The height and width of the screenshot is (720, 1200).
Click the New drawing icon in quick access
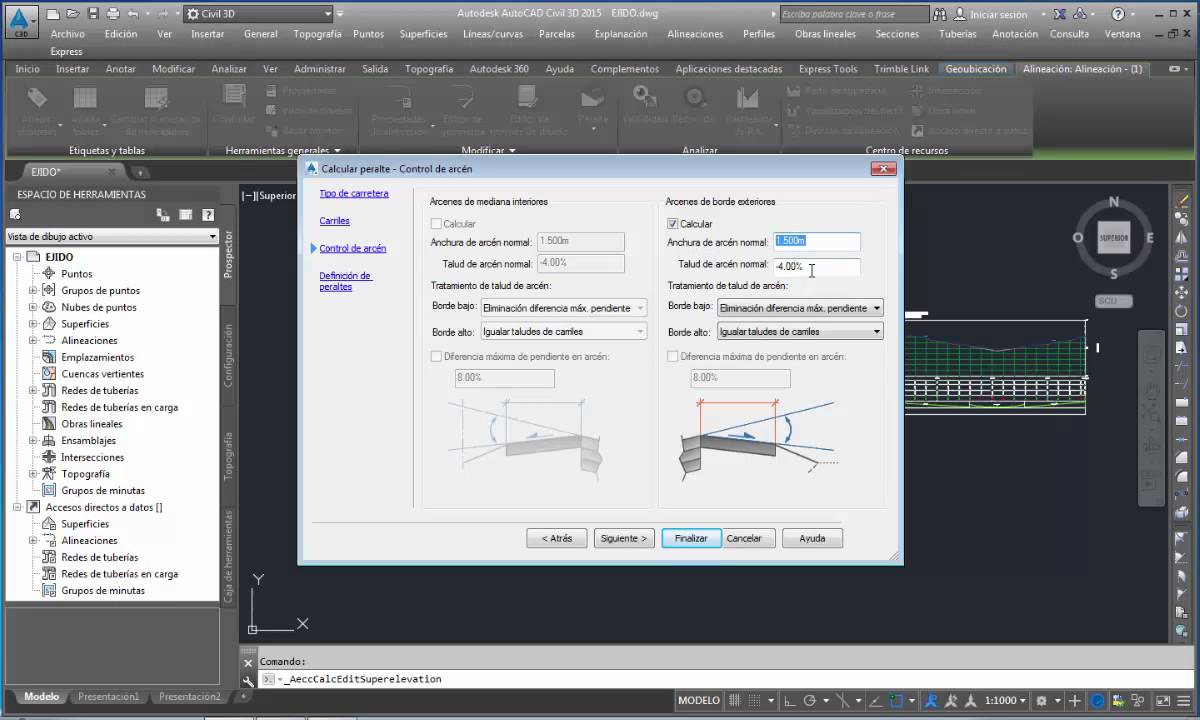click(x=54, y=14)
